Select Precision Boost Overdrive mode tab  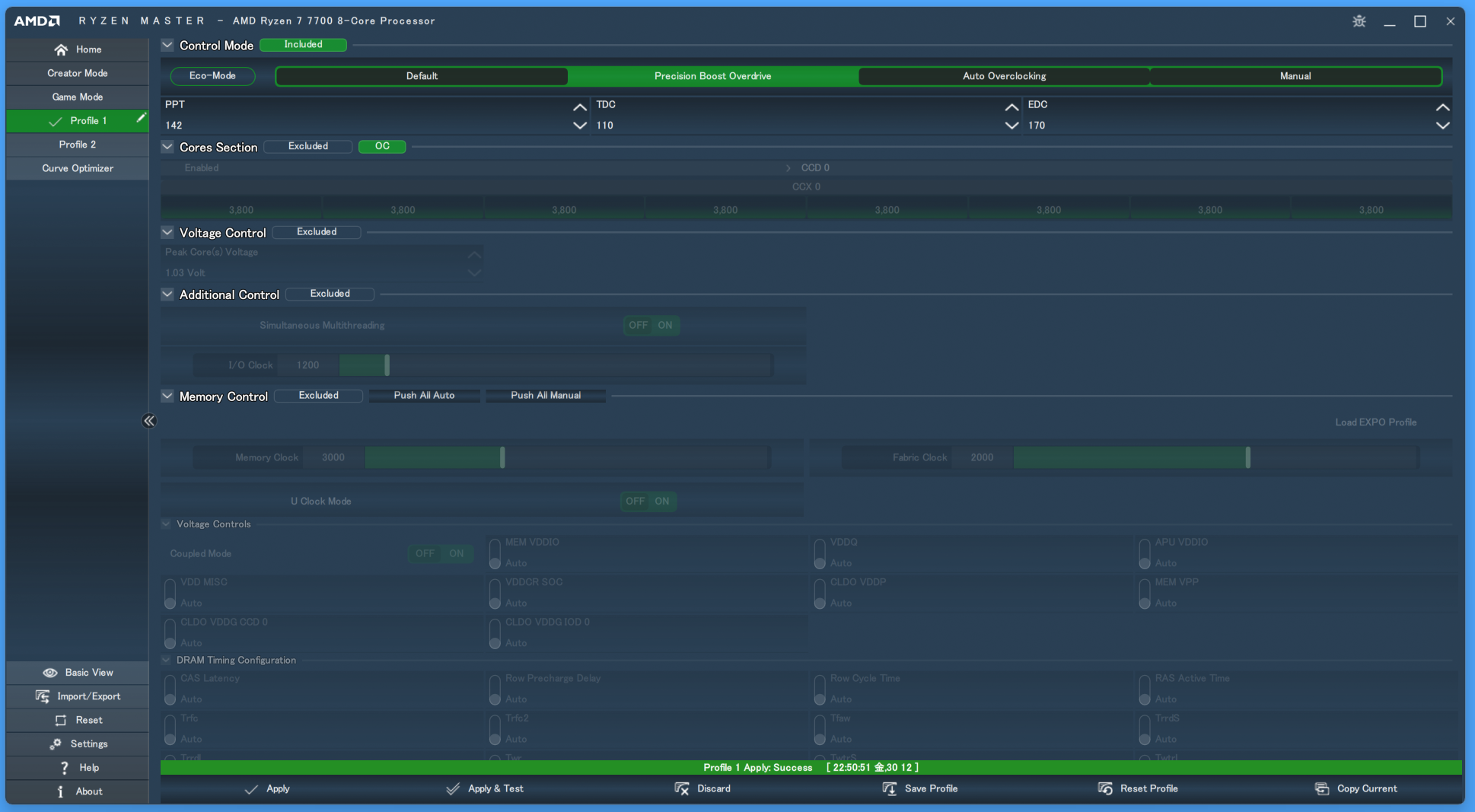[x=713, y=76]
